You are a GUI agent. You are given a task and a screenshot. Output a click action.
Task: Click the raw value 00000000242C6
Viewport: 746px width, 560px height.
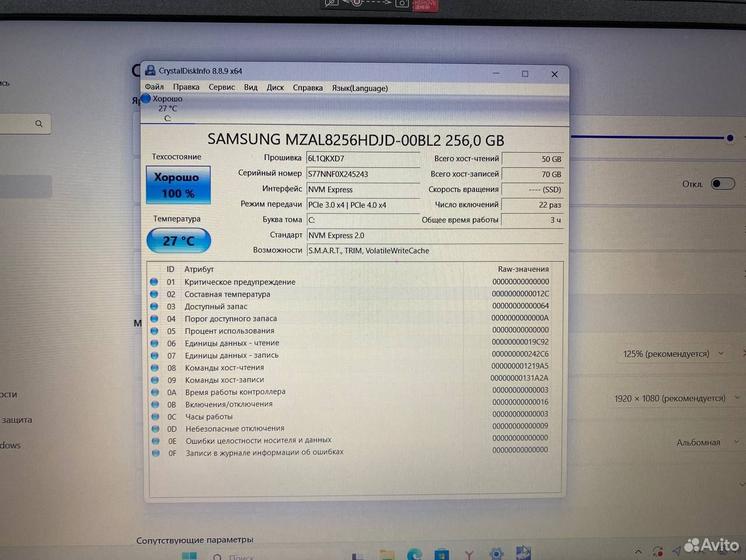coord(520,354)
